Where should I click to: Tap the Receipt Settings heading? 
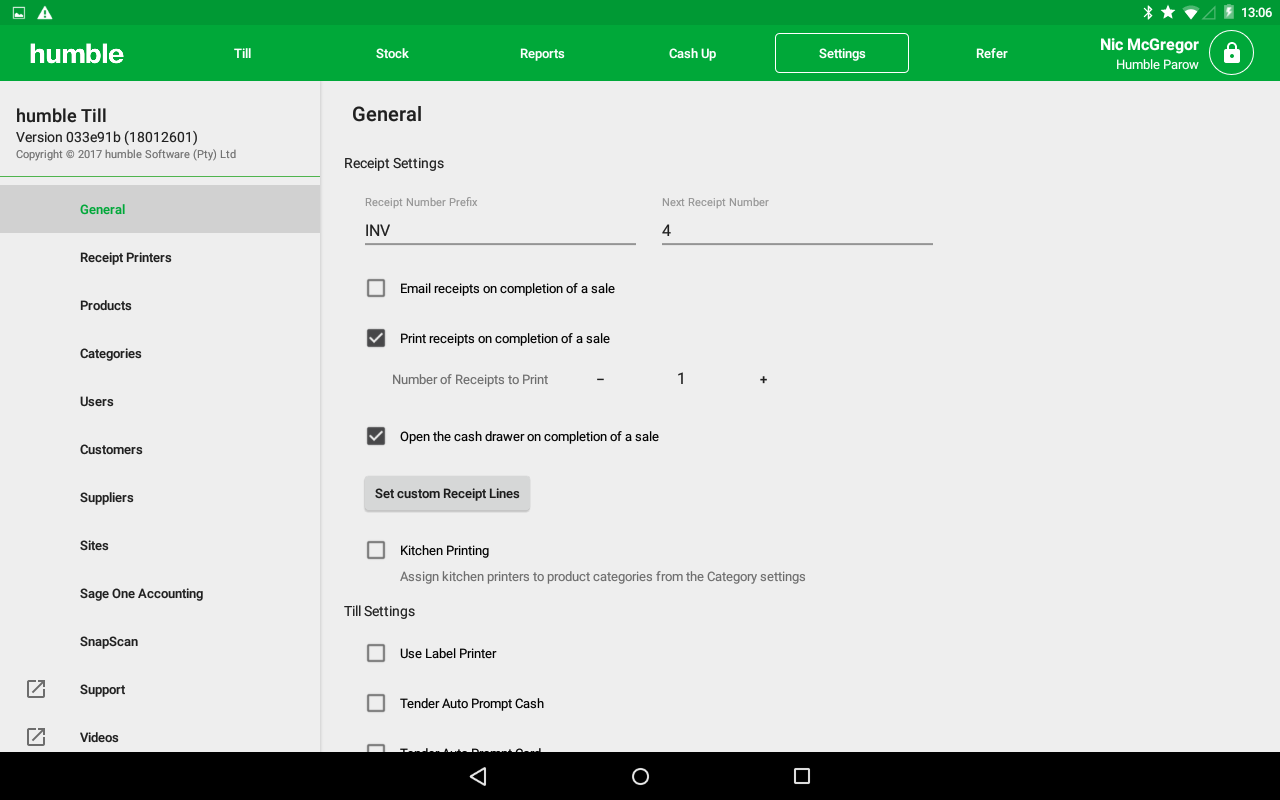[394, 163]
